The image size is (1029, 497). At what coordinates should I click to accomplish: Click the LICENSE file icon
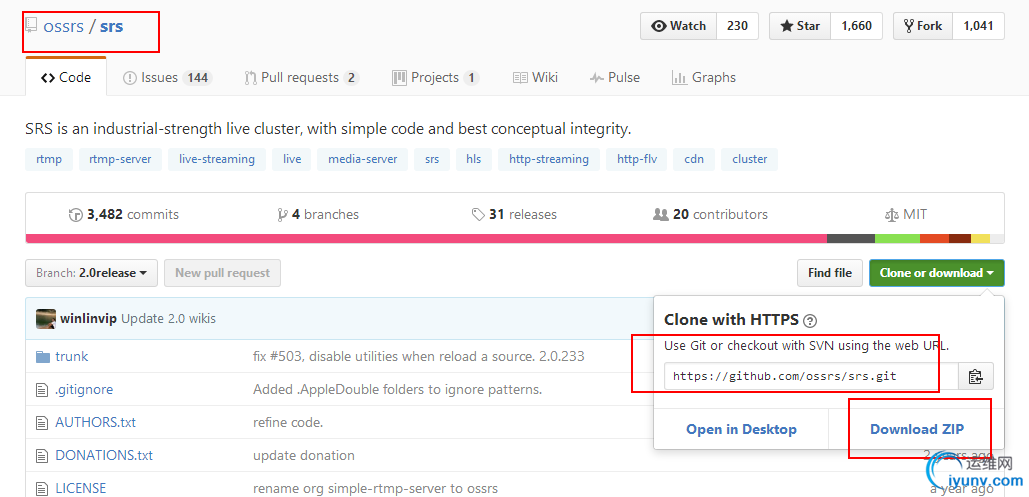(42, 488)
